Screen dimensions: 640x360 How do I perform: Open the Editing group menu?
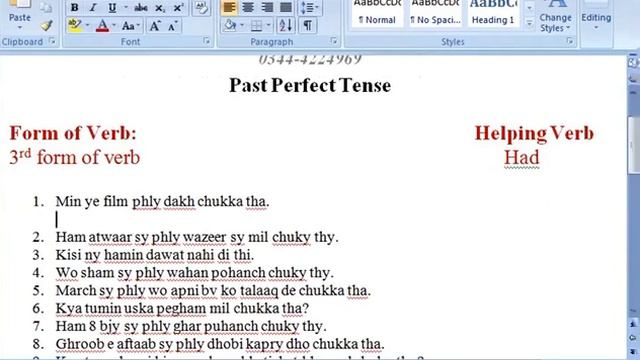[596, 18]
